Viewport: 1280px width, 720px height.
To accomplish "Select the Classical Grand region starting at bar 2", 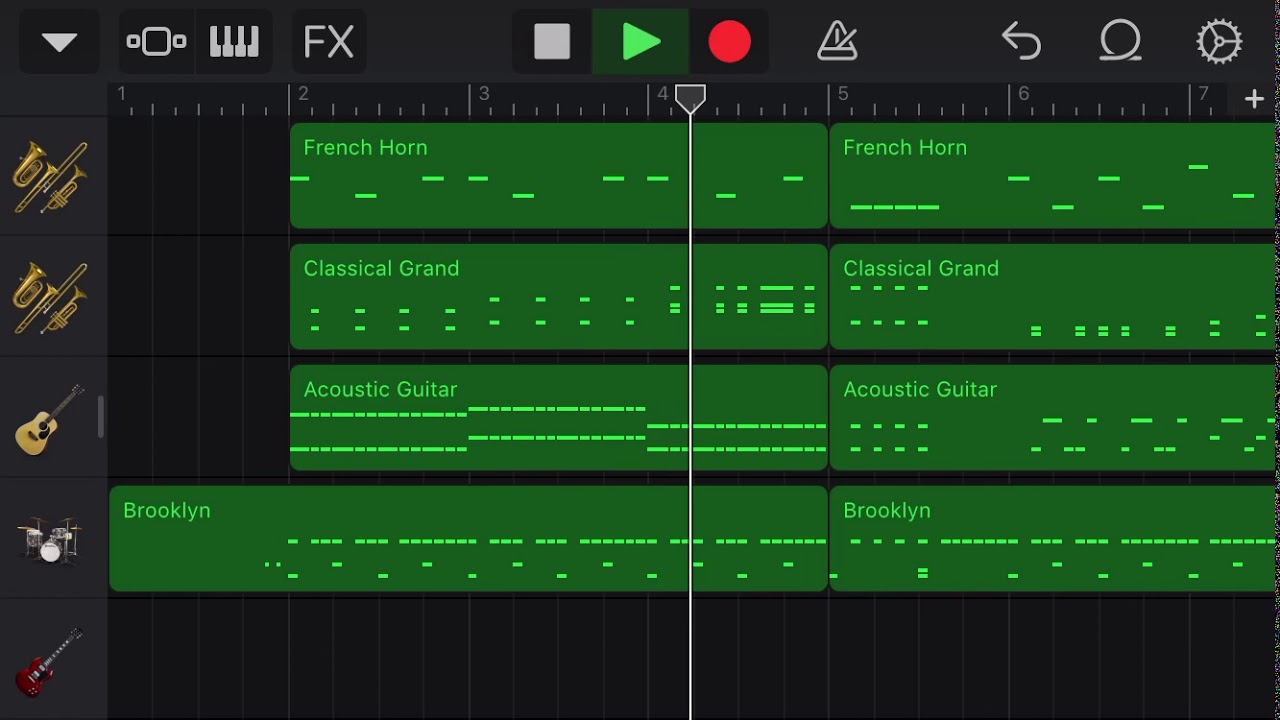I will coord(559,297).
